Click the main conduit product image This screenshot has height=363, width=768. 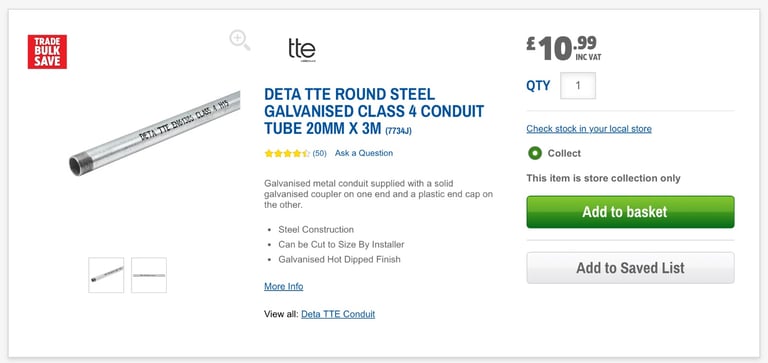point(155,133)
